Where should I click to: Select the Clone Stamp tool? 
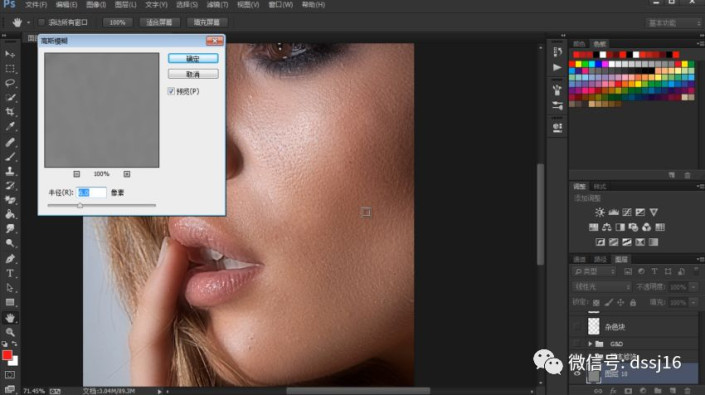point(10,171)
